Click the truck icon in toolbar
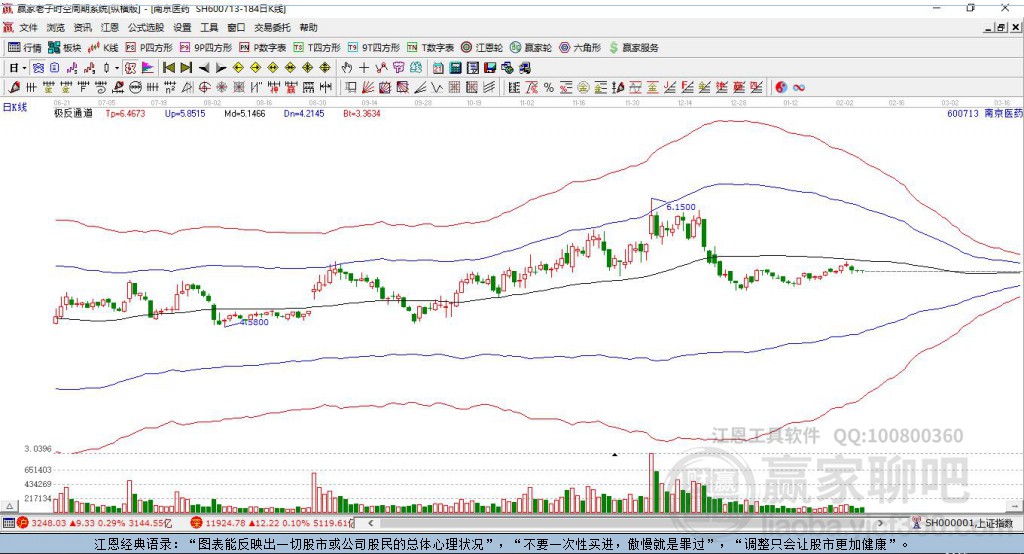The width and height of the screenshot is (1024, 554). [x=524, y=68]
